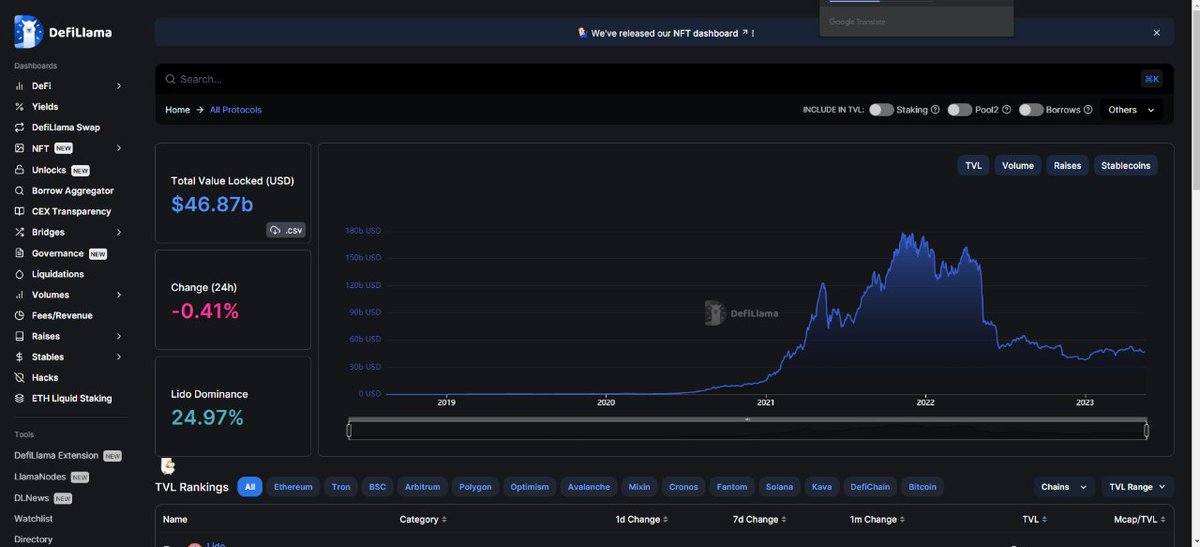Enable Pool2 in TVL toggle

tap(960, 110)
